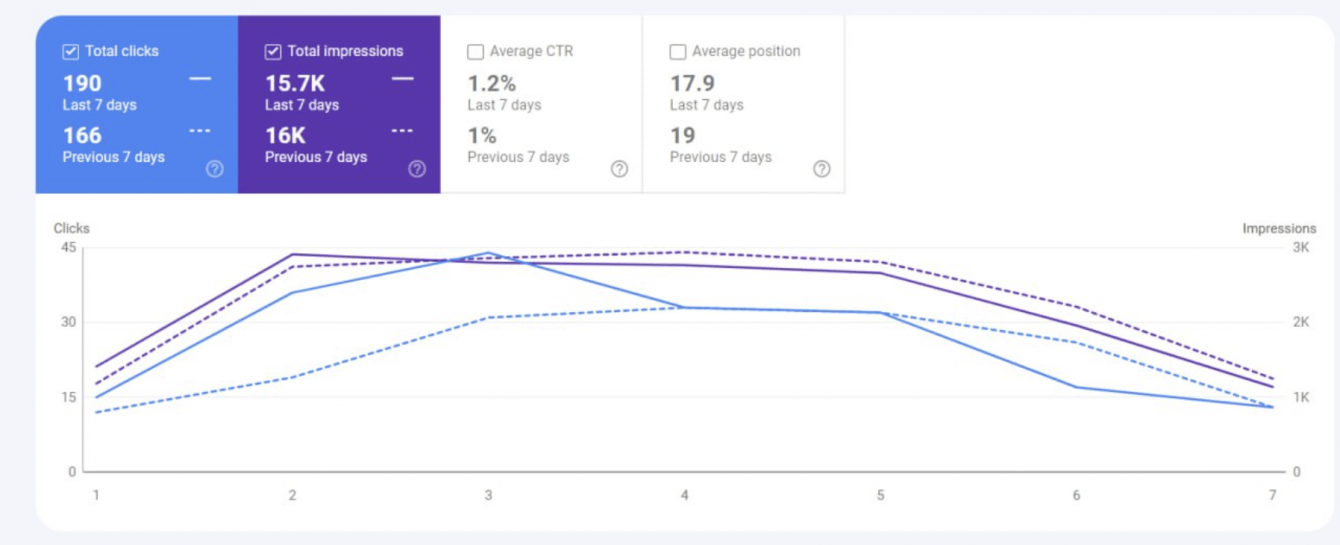Click the Impressions axis label
Viewport: 1340px width, 545px height.
1279,228
